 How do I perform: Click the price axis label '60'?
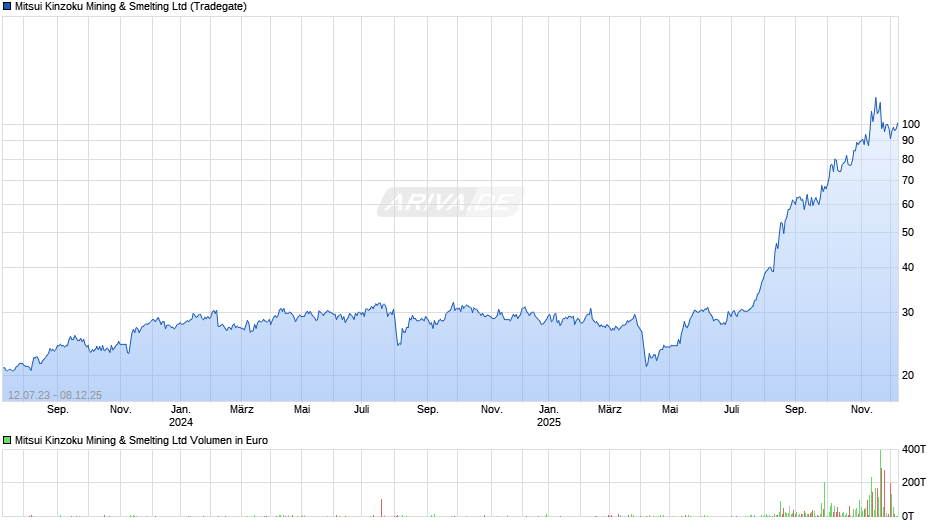click(908, 205)
